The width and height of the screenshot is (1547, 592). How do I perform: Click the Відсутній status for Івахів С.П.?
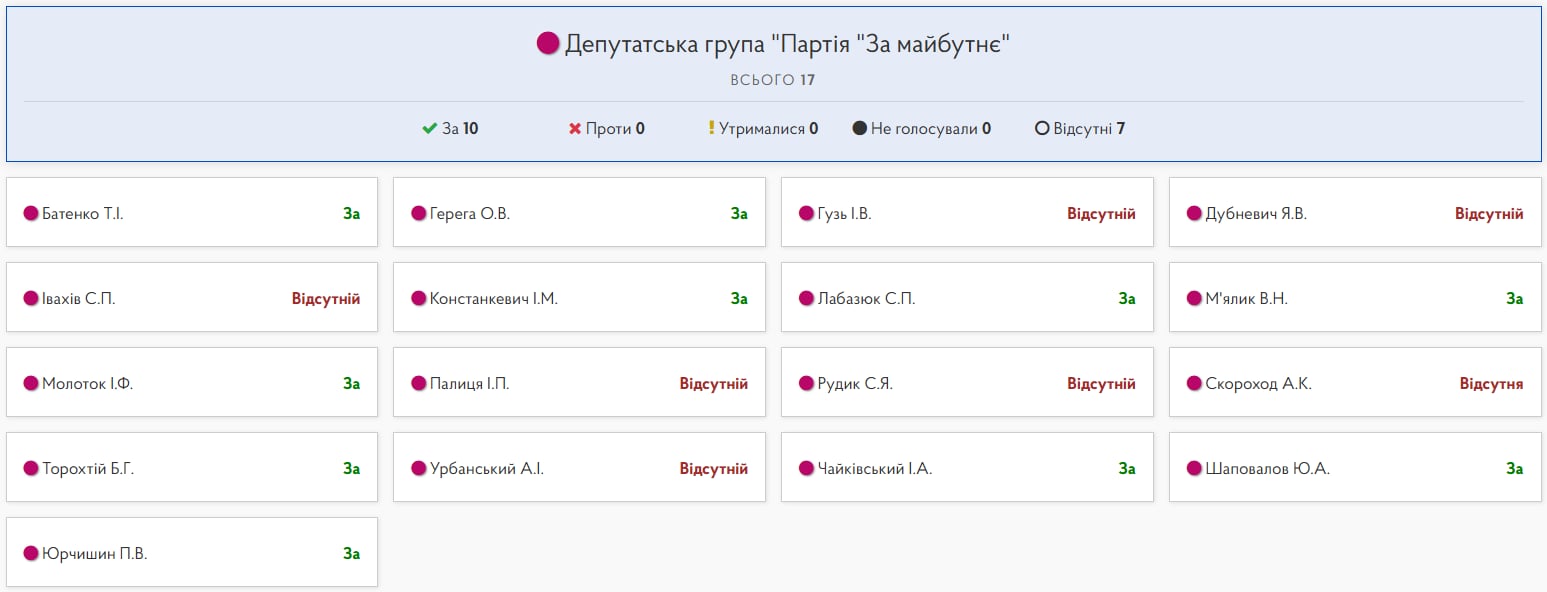pos(325,299)
